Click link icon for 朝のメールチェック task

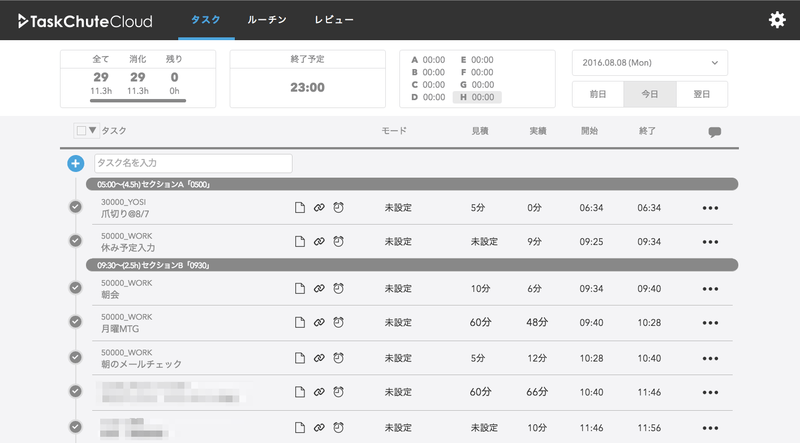tap(319, 358)
